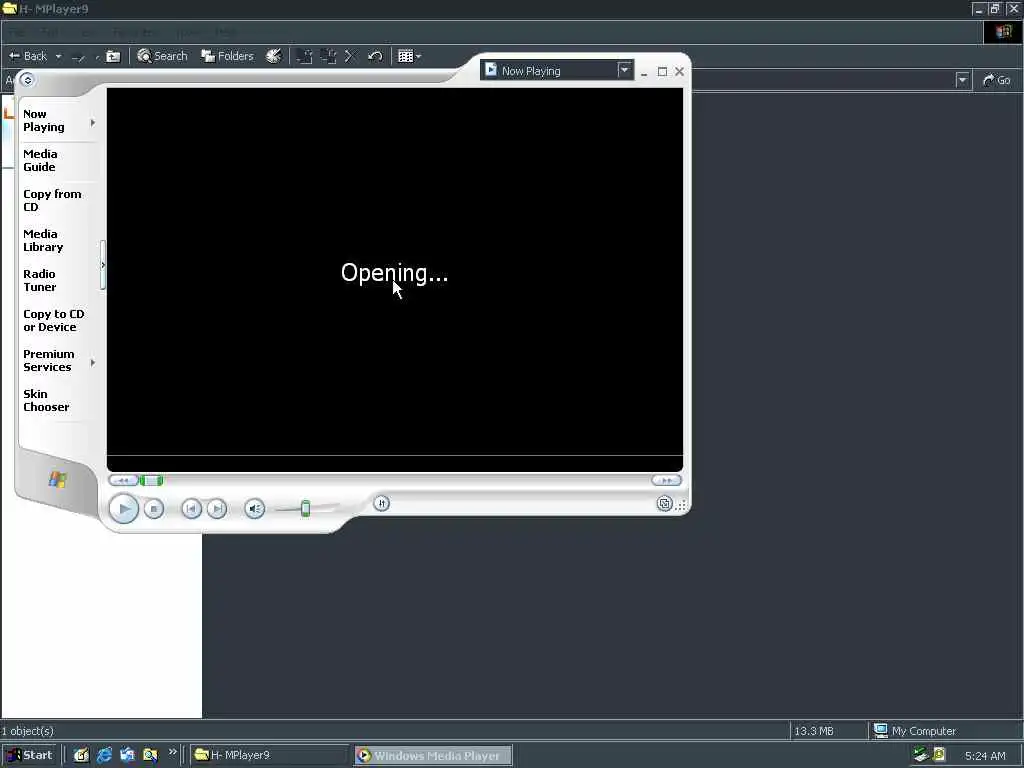Open the Explorer address bar dropdown

[963, 80]
